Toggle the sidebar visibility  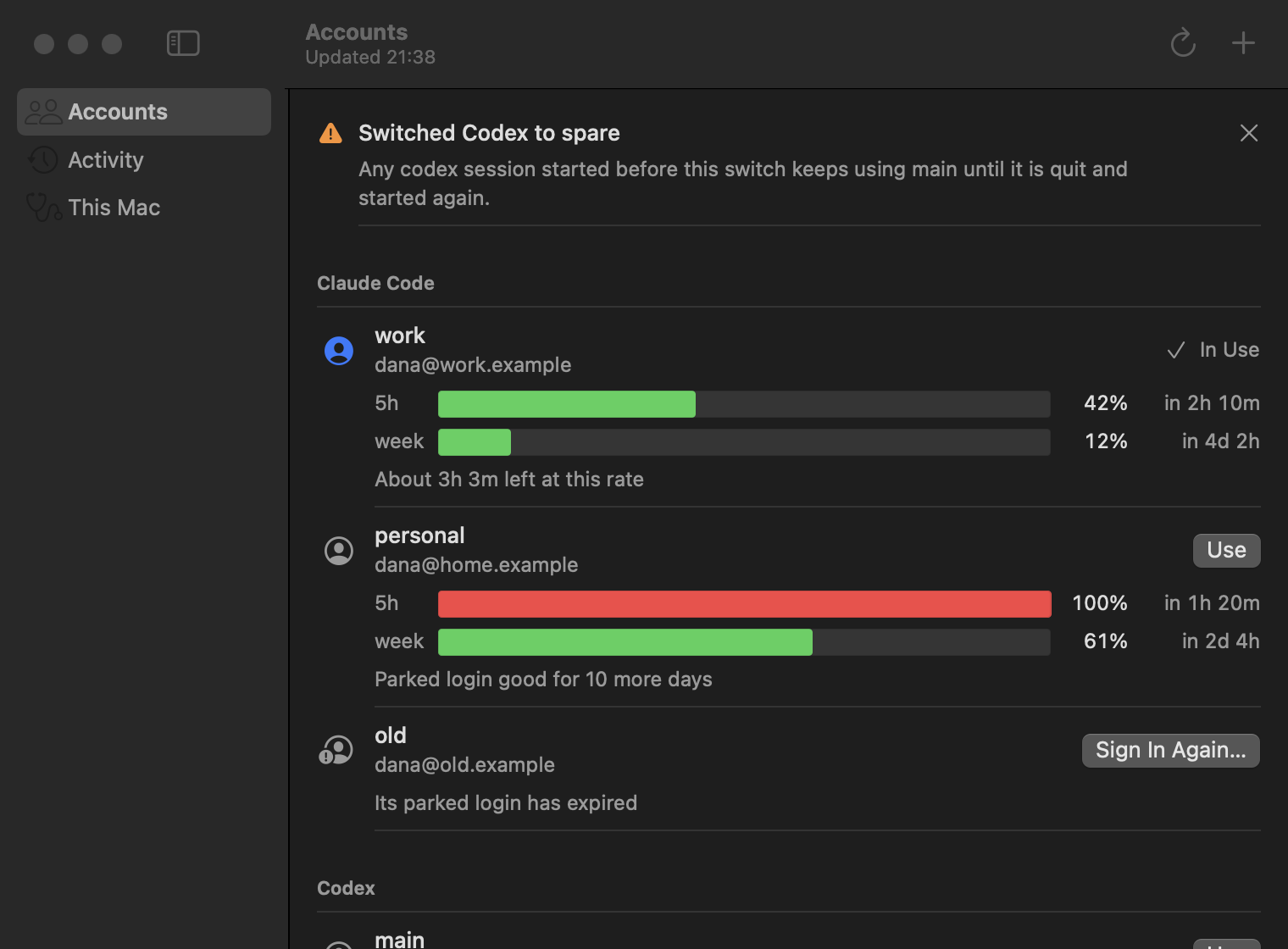[x=183, y=43]
